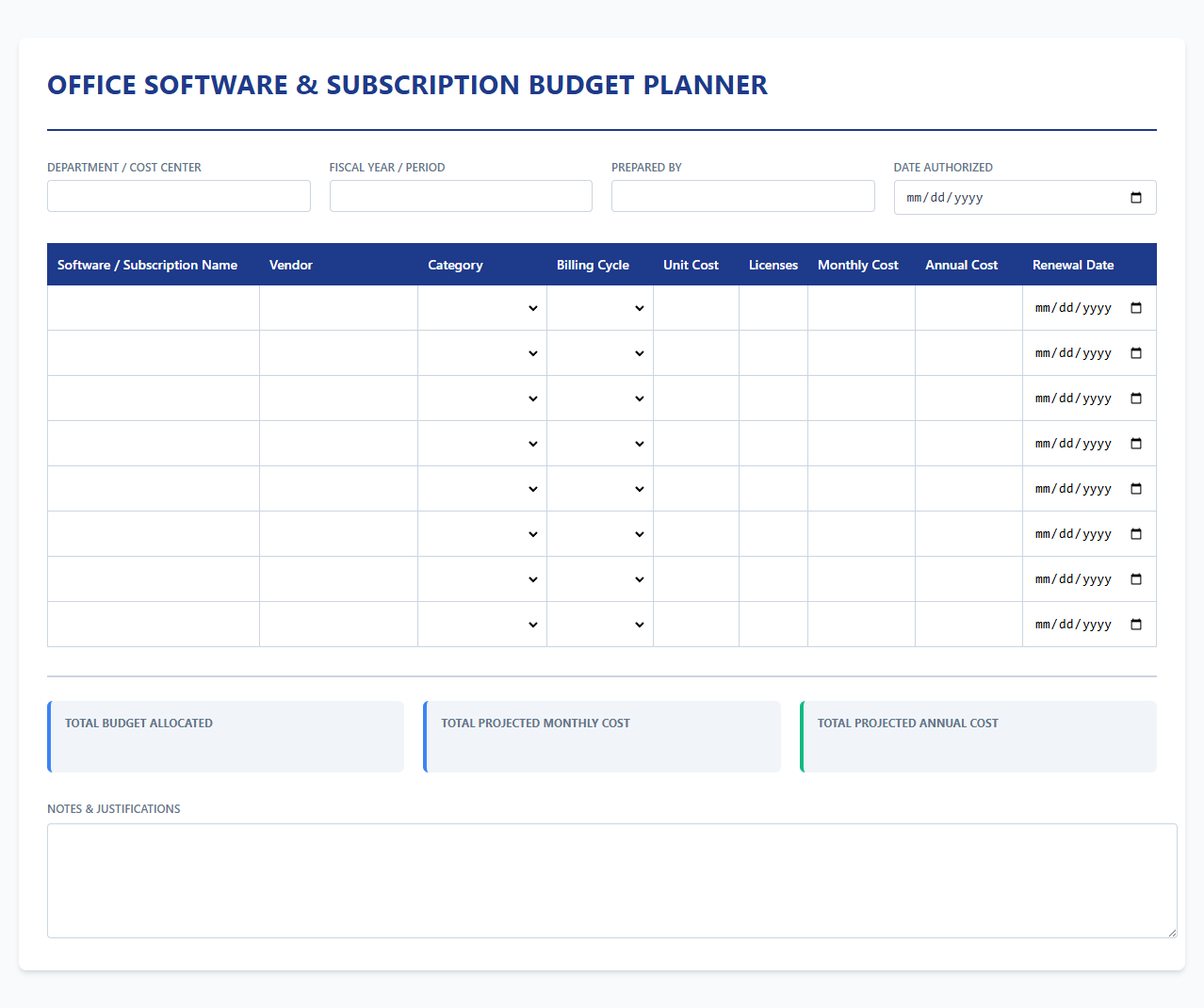Focus the Fiscal Year / Period field

pos(461,196)
